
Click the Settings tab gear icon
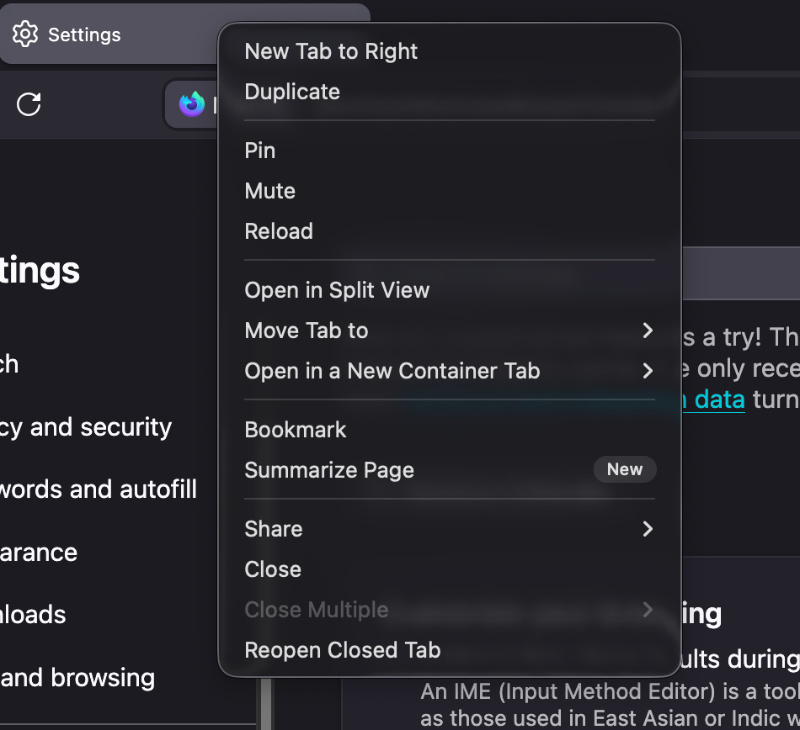click(x=25, y=35)
